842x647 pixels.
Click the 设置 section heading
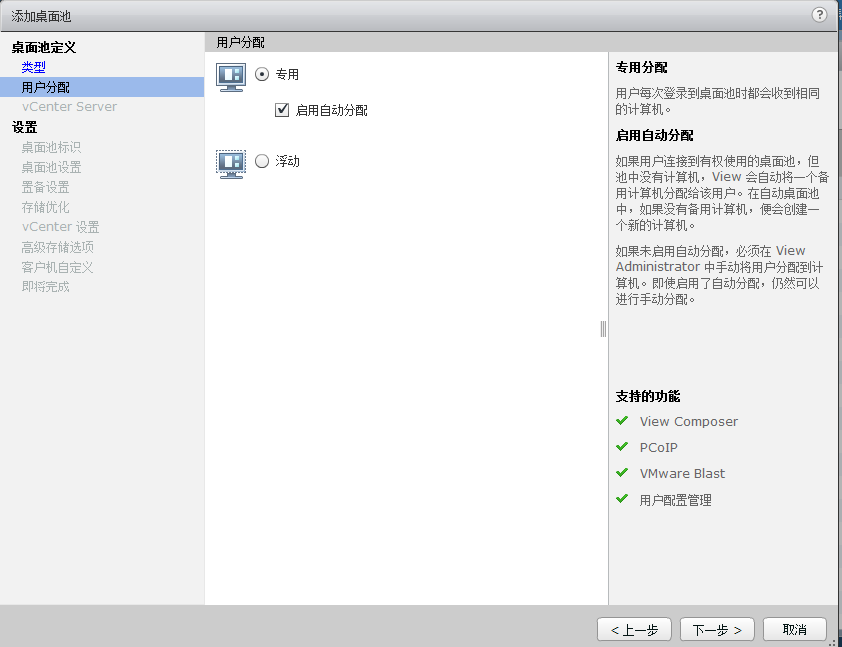tap(25, 127)
